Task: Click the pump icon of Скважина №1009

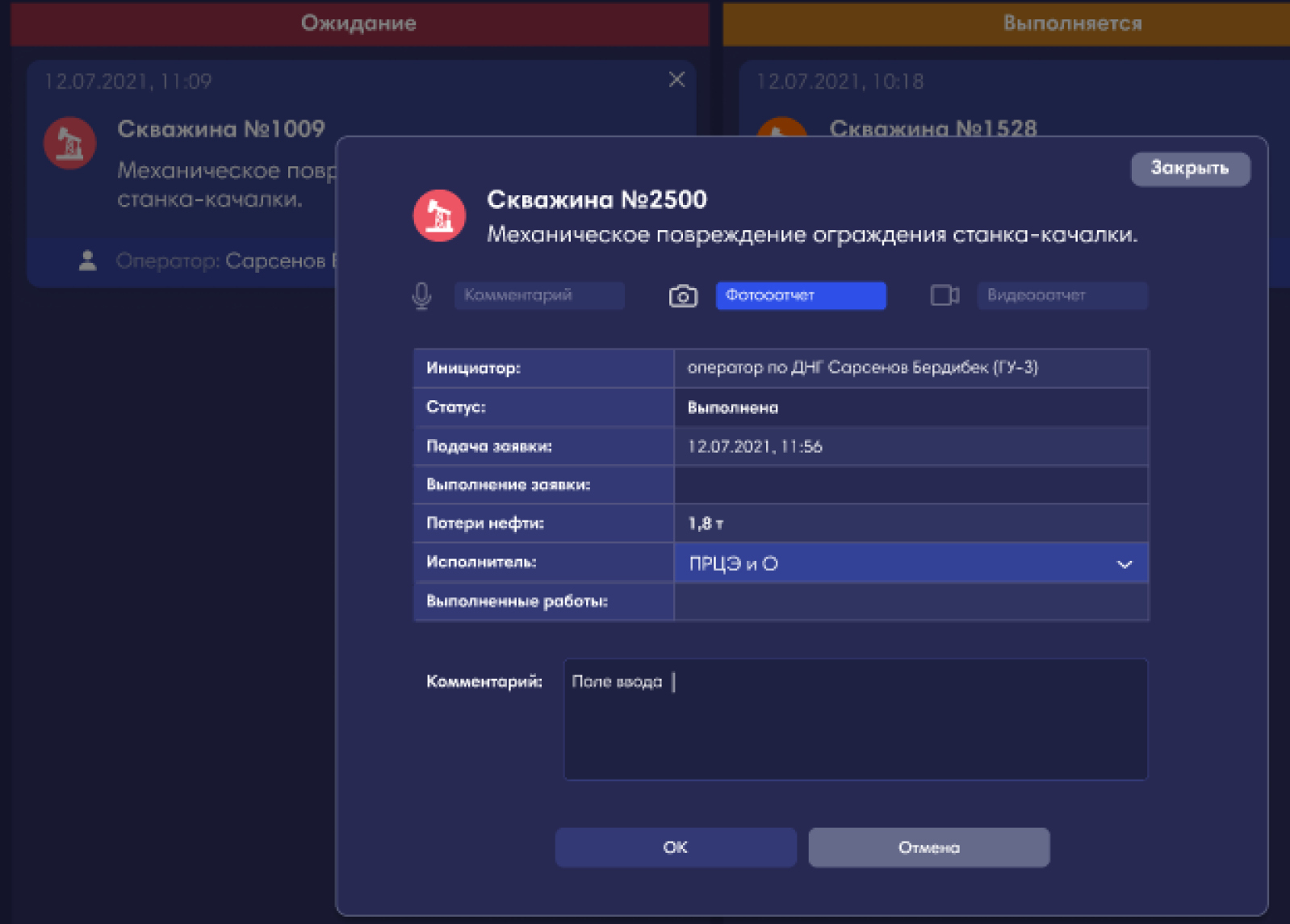Action: pyautogui.click(x=70, y=144)
